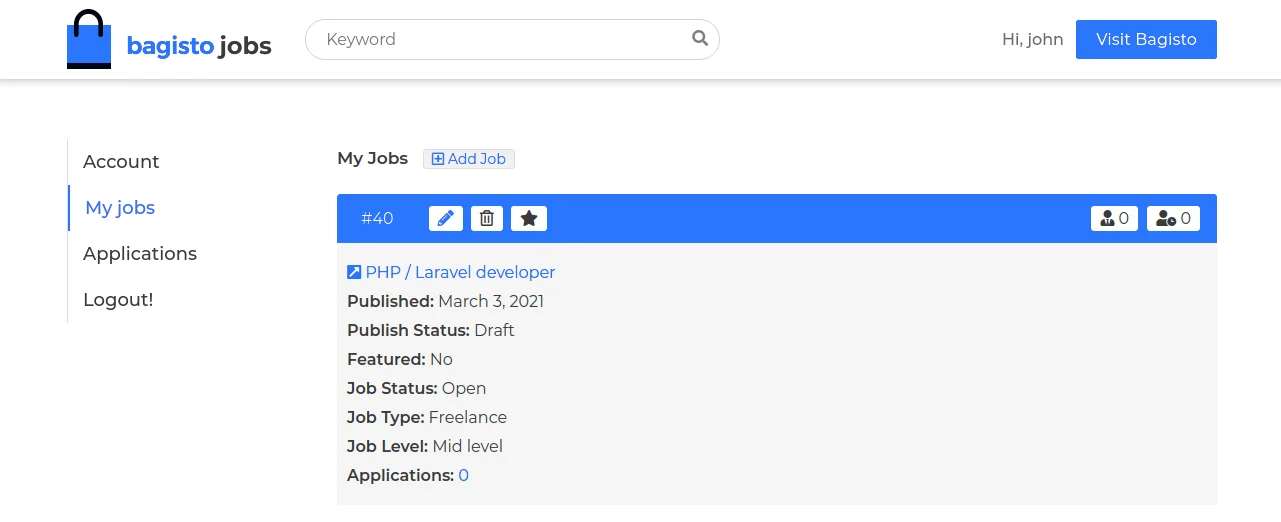The image size is (1281, 522).
Task: Click the search magnifier icon
Action: tap(700, 39)
